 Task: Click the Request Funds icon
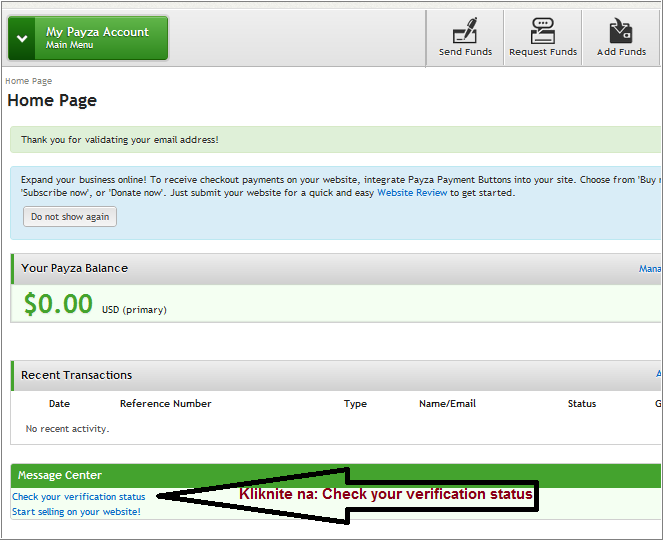[x=543, y=37]
